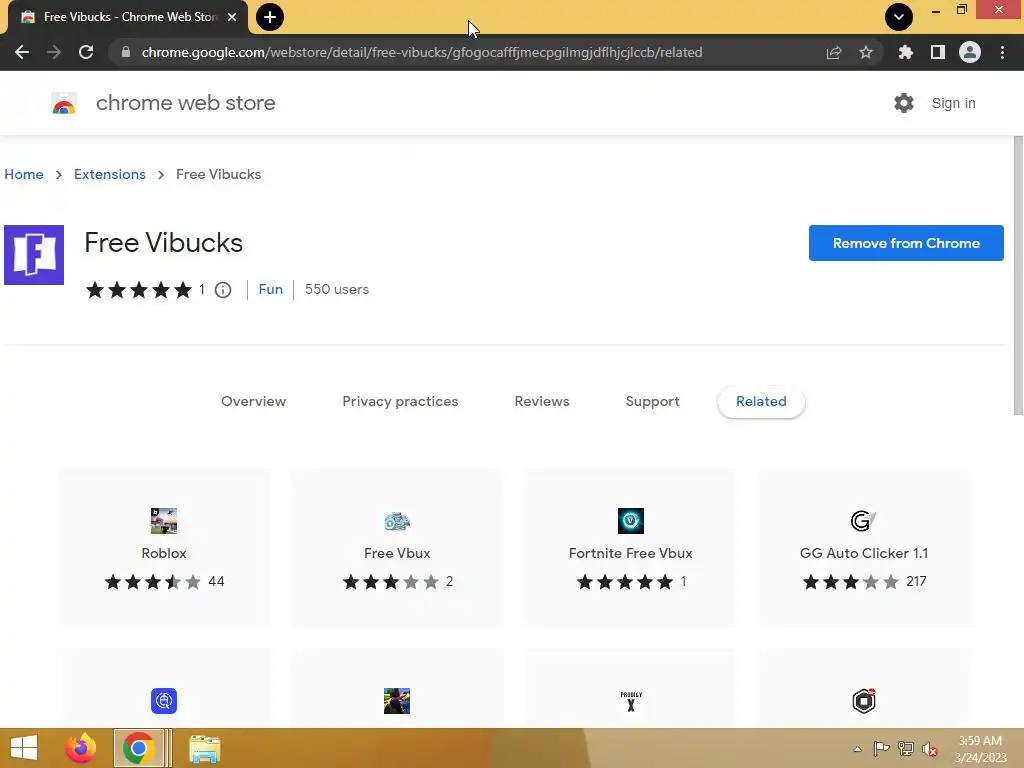Viewport: 1024px width, 768px height.
Task: Click the blue rounded extension icon in second row
Action: (x=164, y=701)
